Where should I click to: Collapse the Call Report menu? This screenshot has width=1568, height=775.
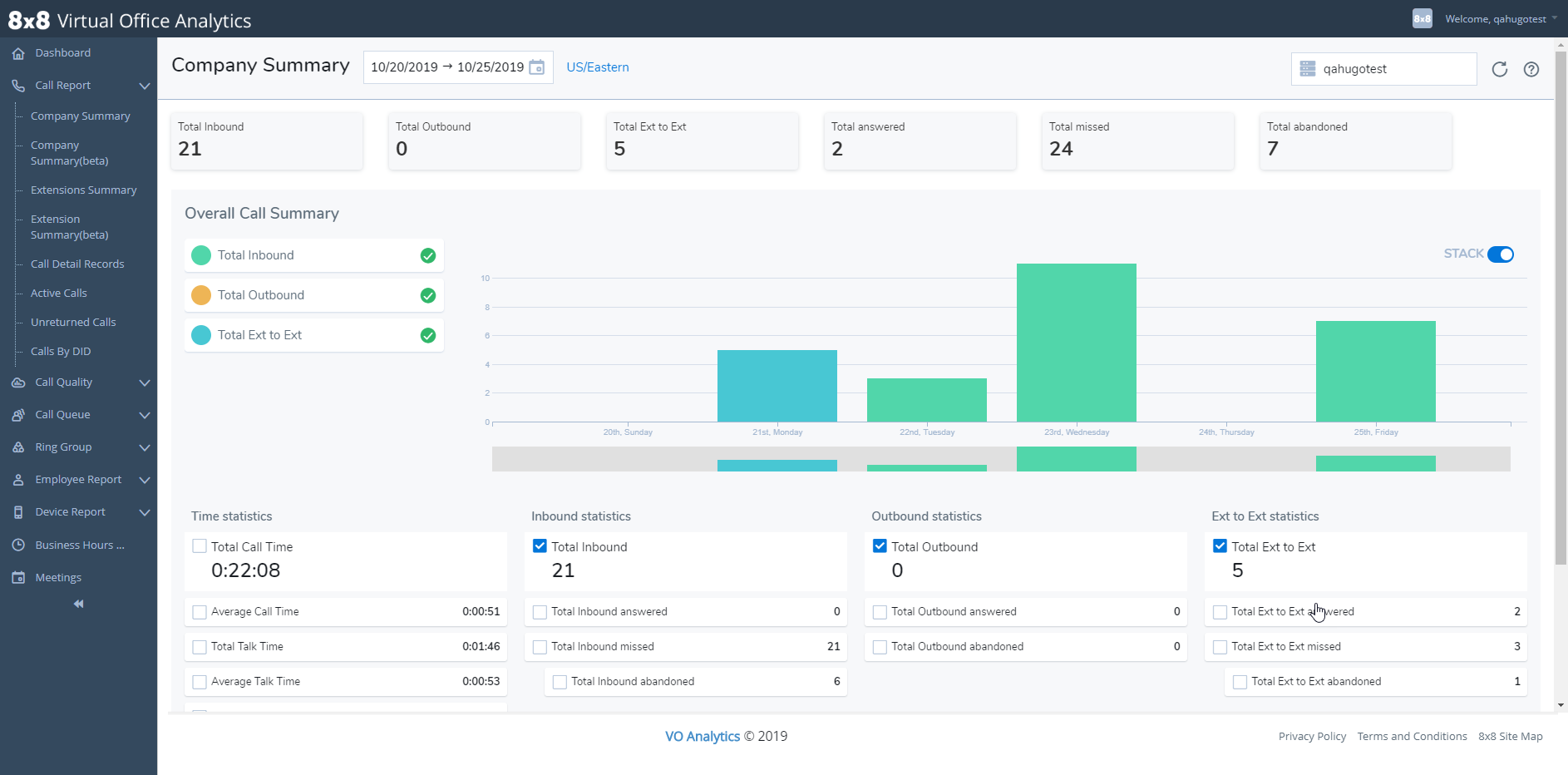coord(145,85)
